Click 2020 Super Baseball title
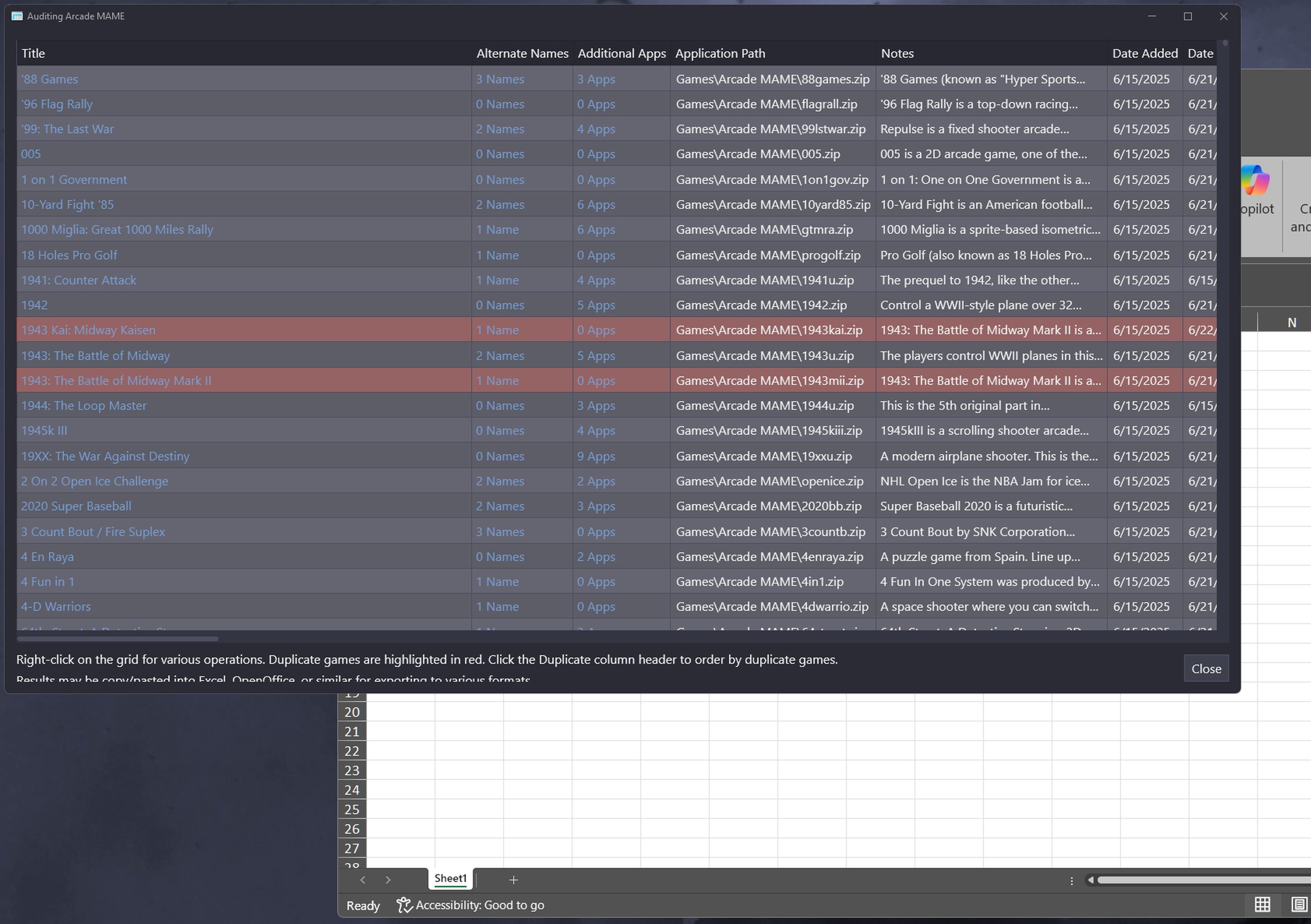1311x924 pixels. 77,507
